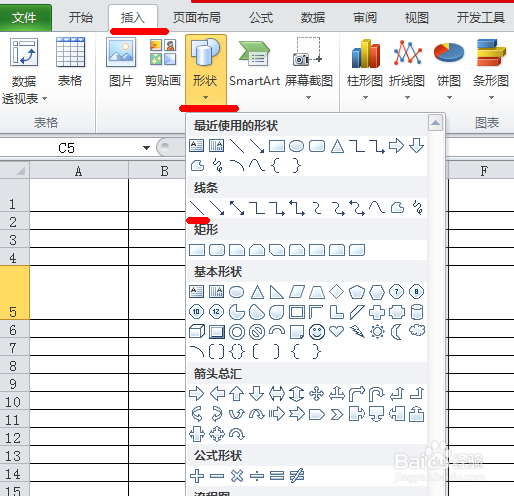Select row 10 header
Screen dimensions: 514x496
[x=14, y=400]
